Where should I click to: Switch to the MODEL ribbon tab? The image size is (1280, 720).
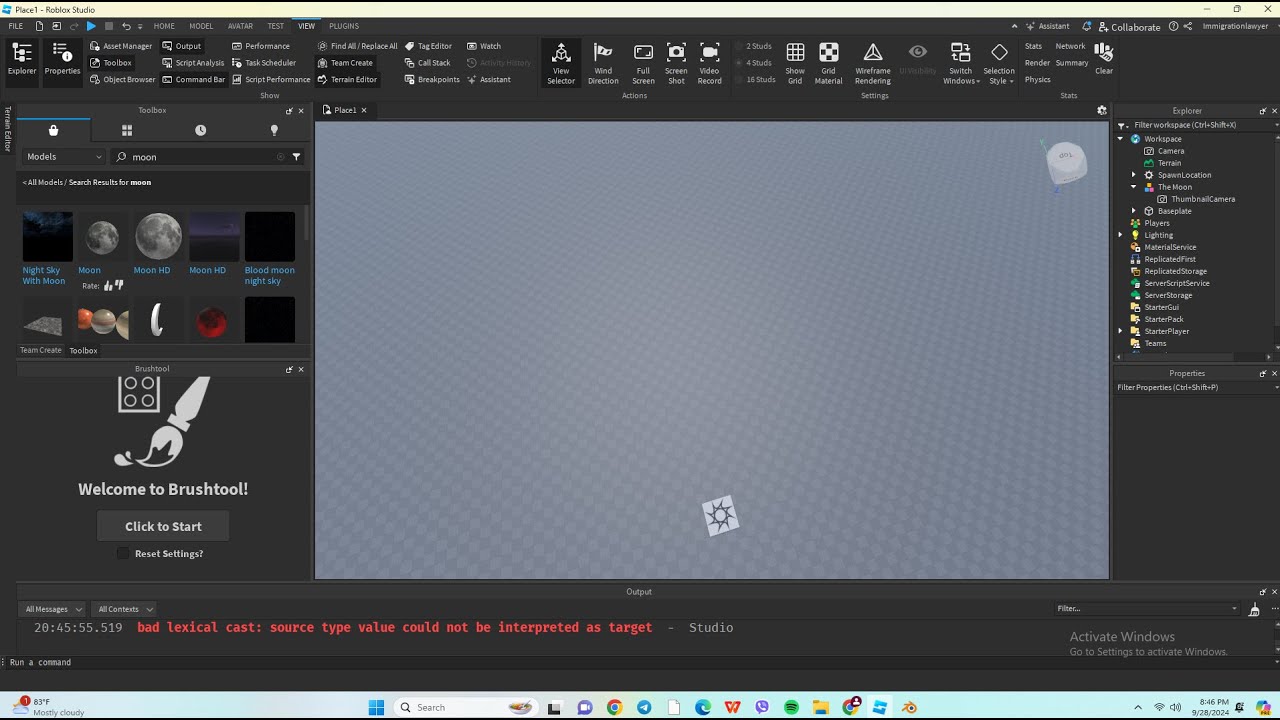(201, 26)
